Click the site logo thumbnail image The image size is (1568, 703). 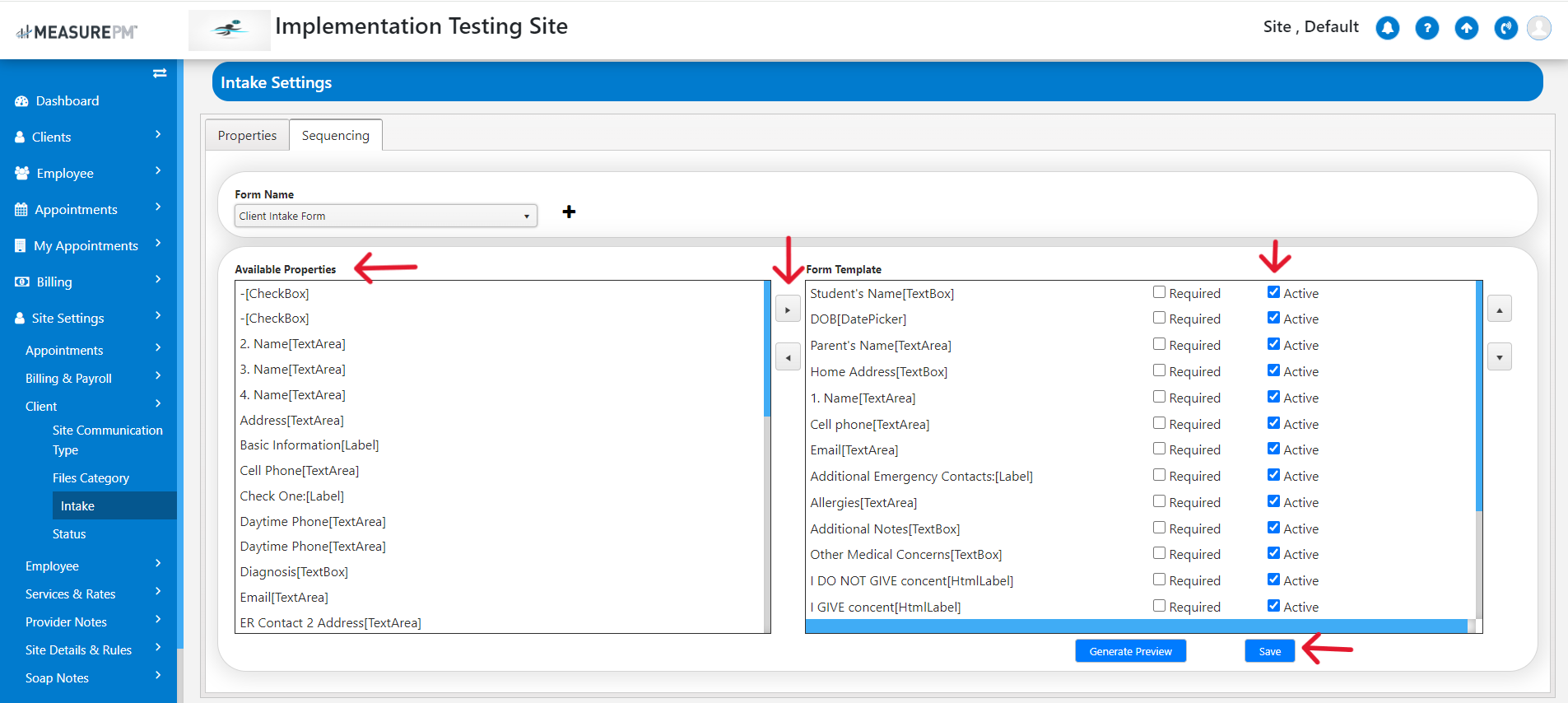pyautogui.click(x=230, y=30)
